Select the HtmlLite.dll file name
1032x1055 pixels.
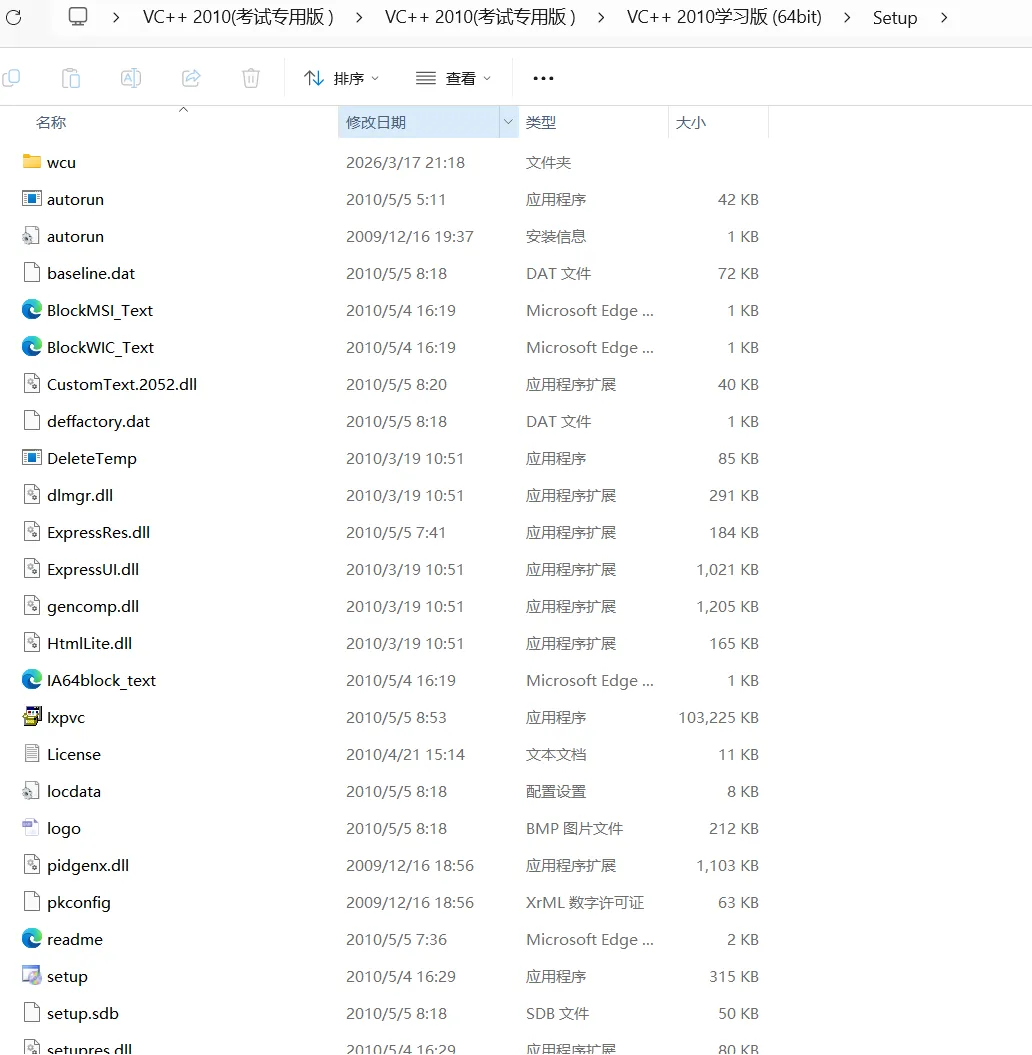(89, 643)
